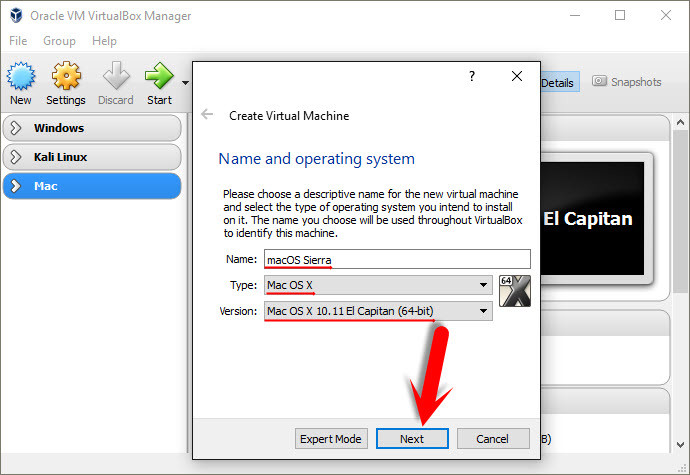The width and height of the screenshot is (690, 475).
Task: Click the Mac OS X 64-bit icon
Action: click(515, 291)
